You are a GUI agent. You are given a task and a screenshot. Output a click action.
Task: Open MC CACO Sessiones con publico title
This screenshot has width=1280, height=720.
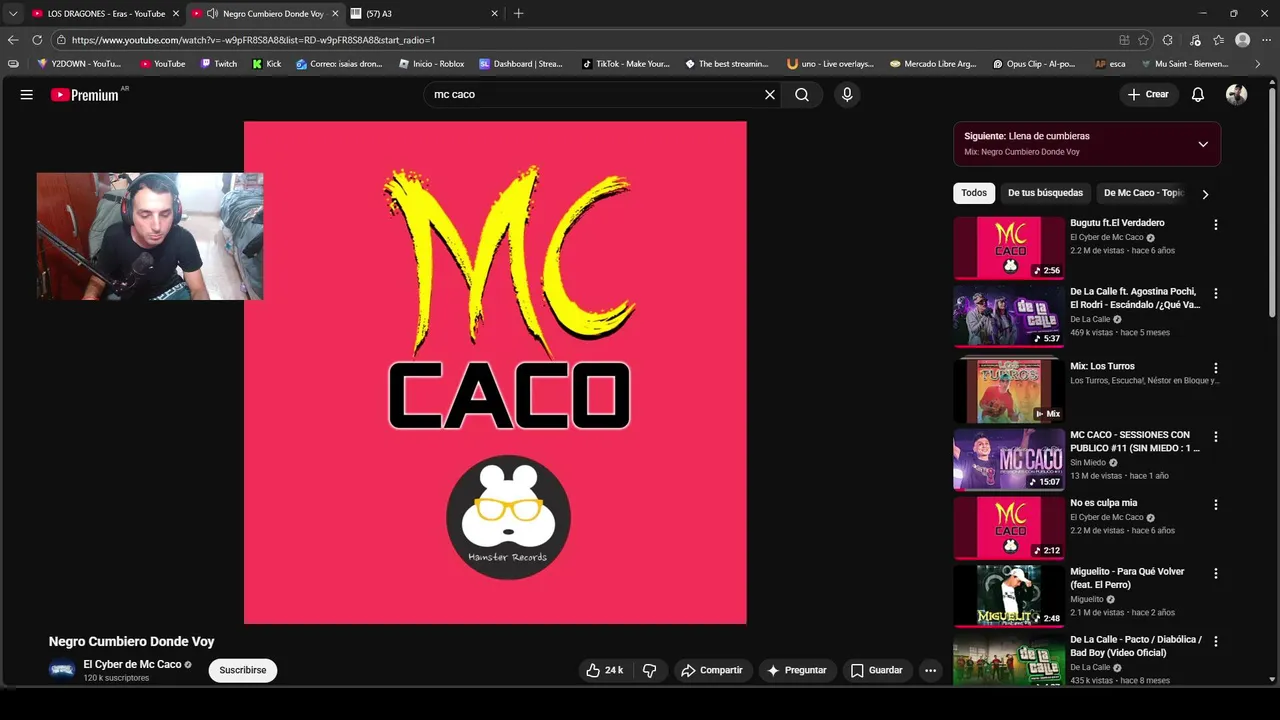tap(1135, 442)
